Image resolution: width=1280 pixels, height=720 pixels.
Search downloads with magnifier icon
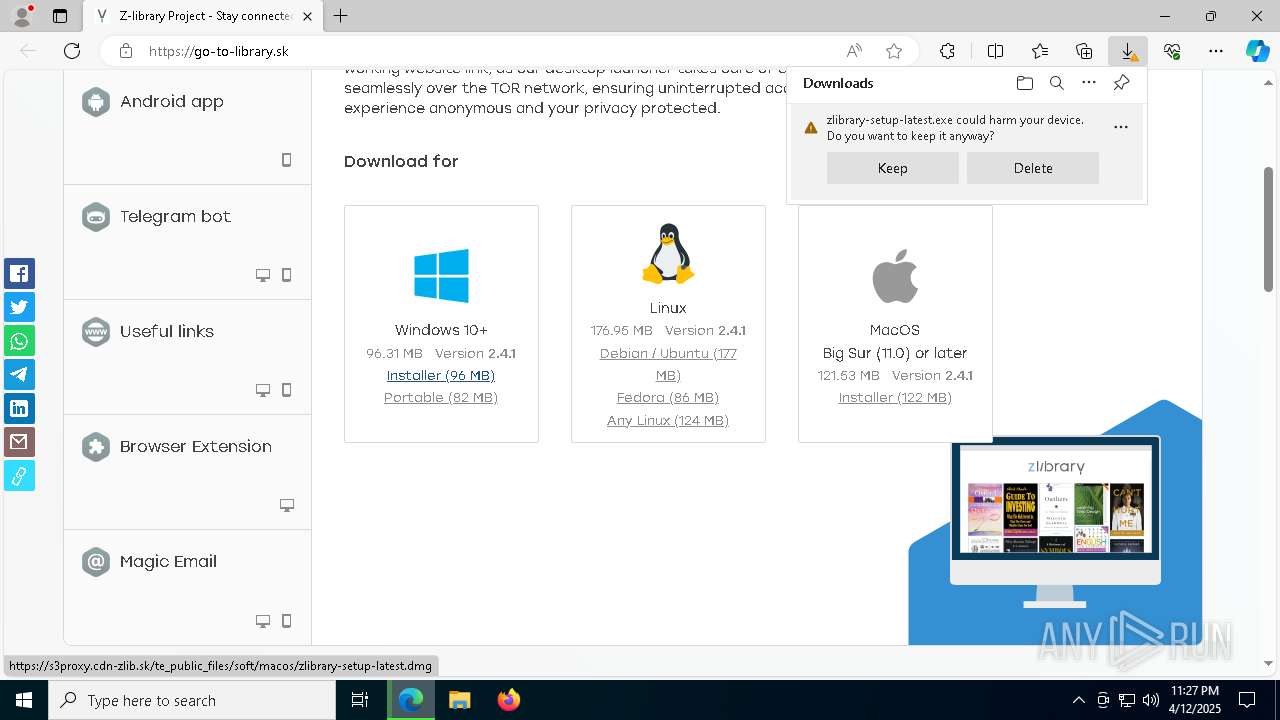(x=1056, y=83)
